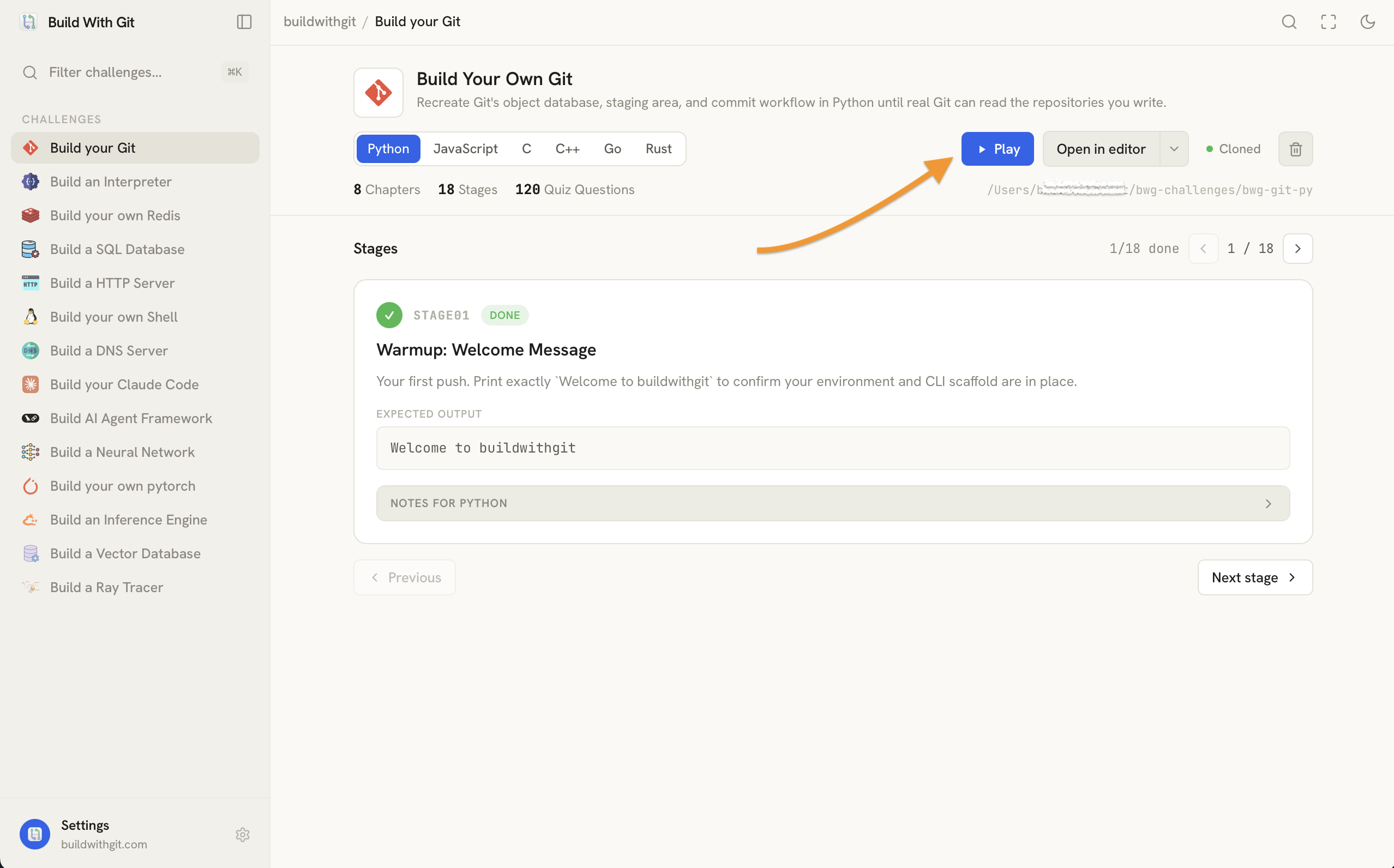Select the C language tab
The width and height of the screenshot is (1394, 868).
pos(526,149)
